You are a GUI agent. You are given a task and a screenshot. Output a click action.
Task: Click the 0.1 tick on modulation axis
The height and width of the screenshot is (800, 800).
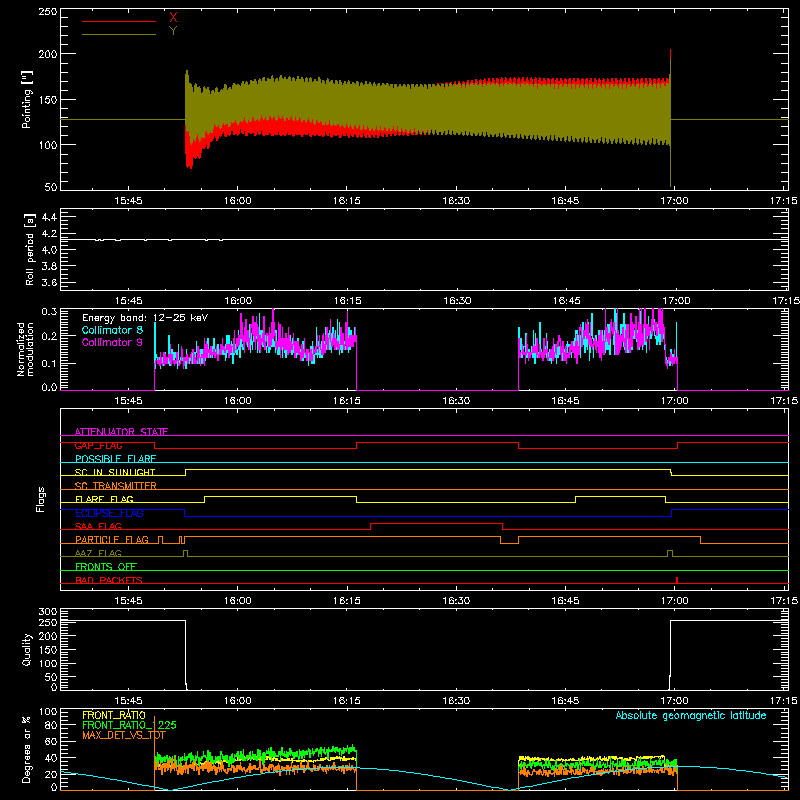point(49,363)
